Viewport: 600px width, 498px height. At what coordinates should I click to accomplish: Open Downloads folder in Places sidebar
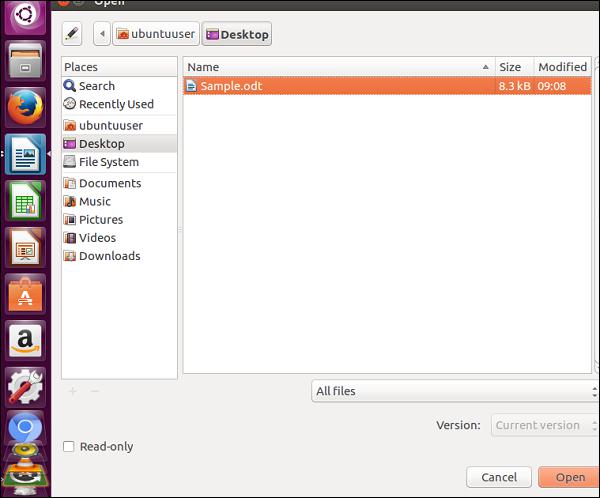pos(109,256)
